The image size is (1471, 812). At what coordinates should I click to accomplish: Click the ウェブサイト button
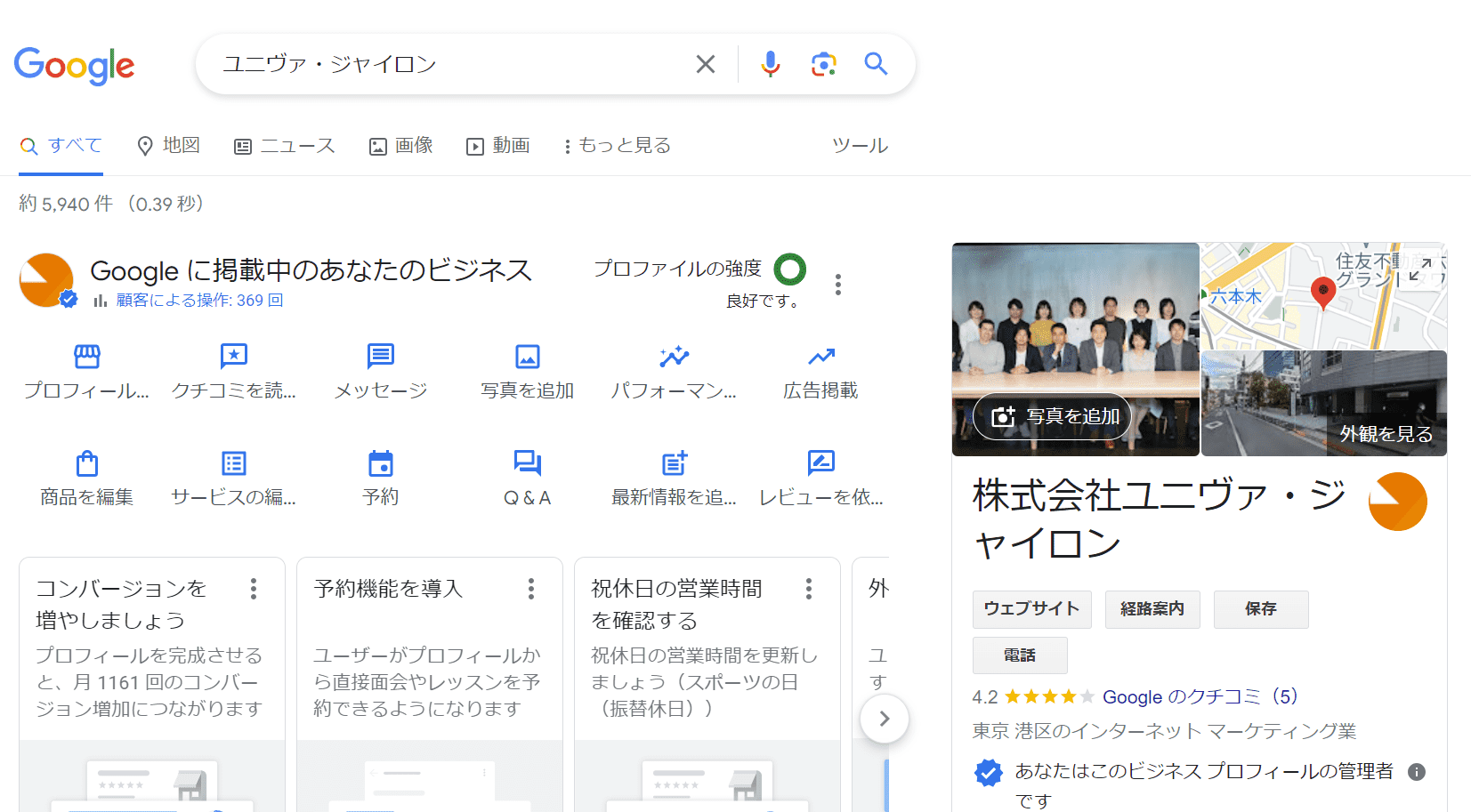click(x=1032, y=609)
